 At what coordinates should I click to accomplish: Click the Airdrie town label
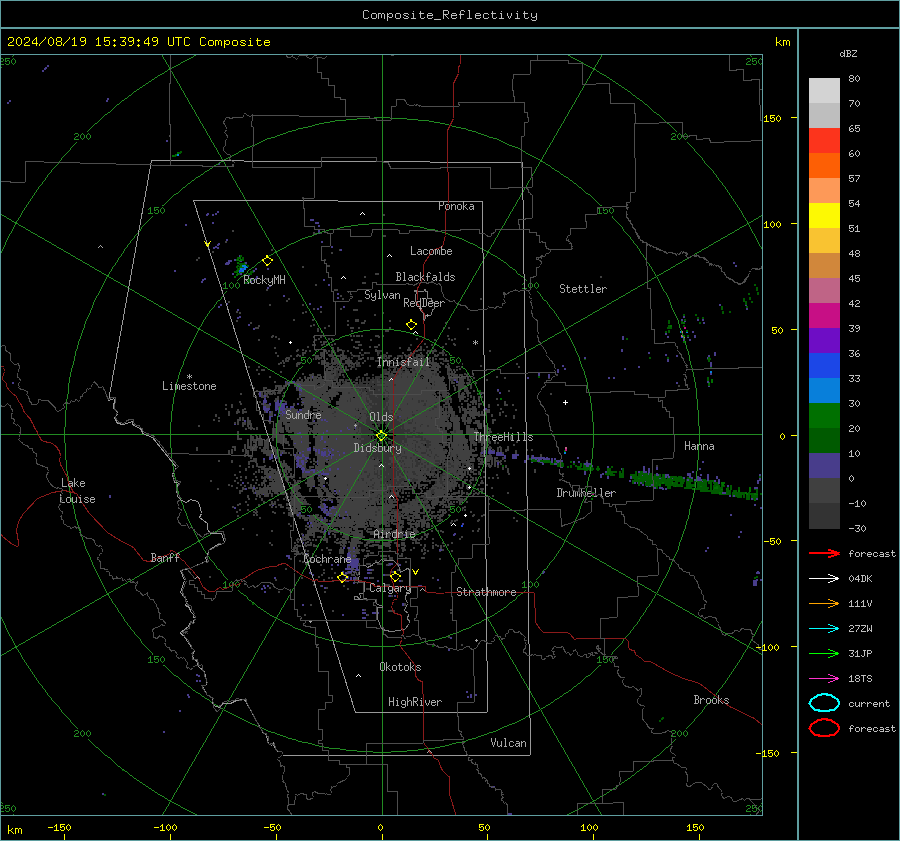pyautogui.click(x=394, y=534)
